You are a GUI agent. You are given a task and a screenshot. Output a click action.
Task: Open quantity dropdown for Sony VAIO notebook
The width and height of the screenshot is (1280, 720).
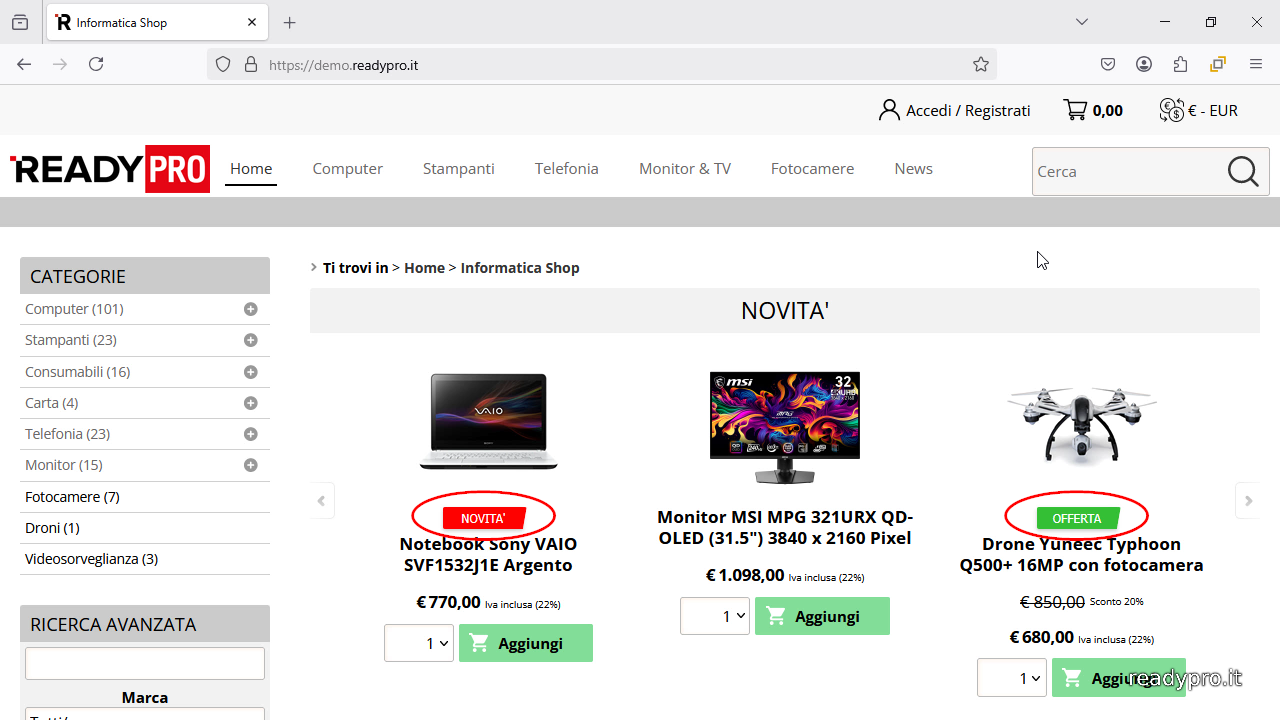pyautogui.click(x=419, y=643)
